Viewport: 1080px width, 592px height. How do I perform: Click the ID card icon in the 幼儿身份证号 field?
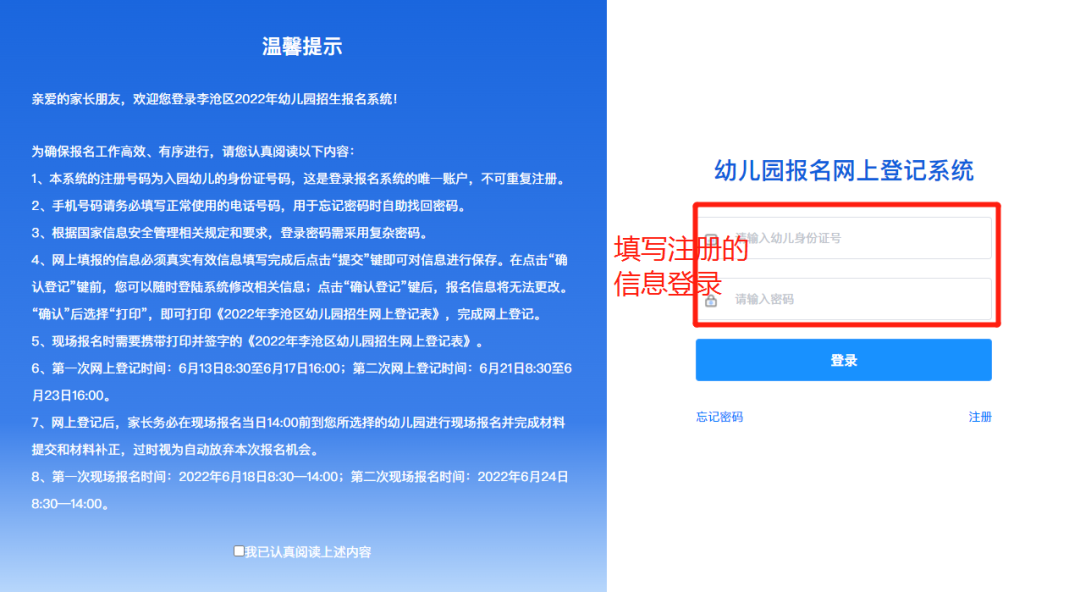pos(711,238)
